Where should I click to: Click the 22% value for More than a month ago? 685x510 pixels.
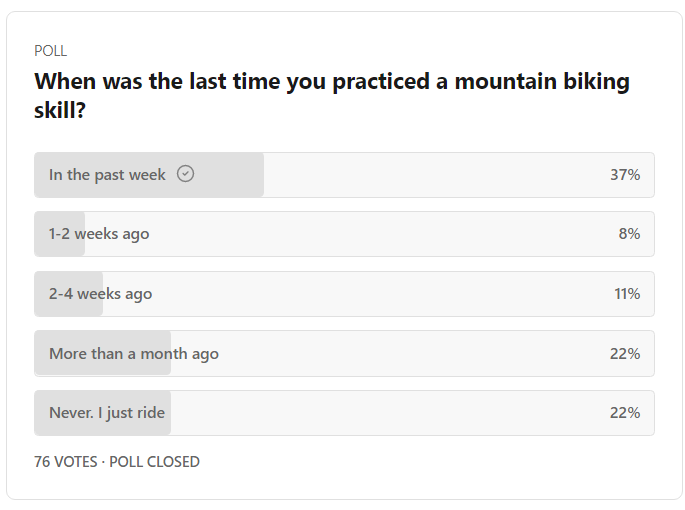click(x=625, y=353)
